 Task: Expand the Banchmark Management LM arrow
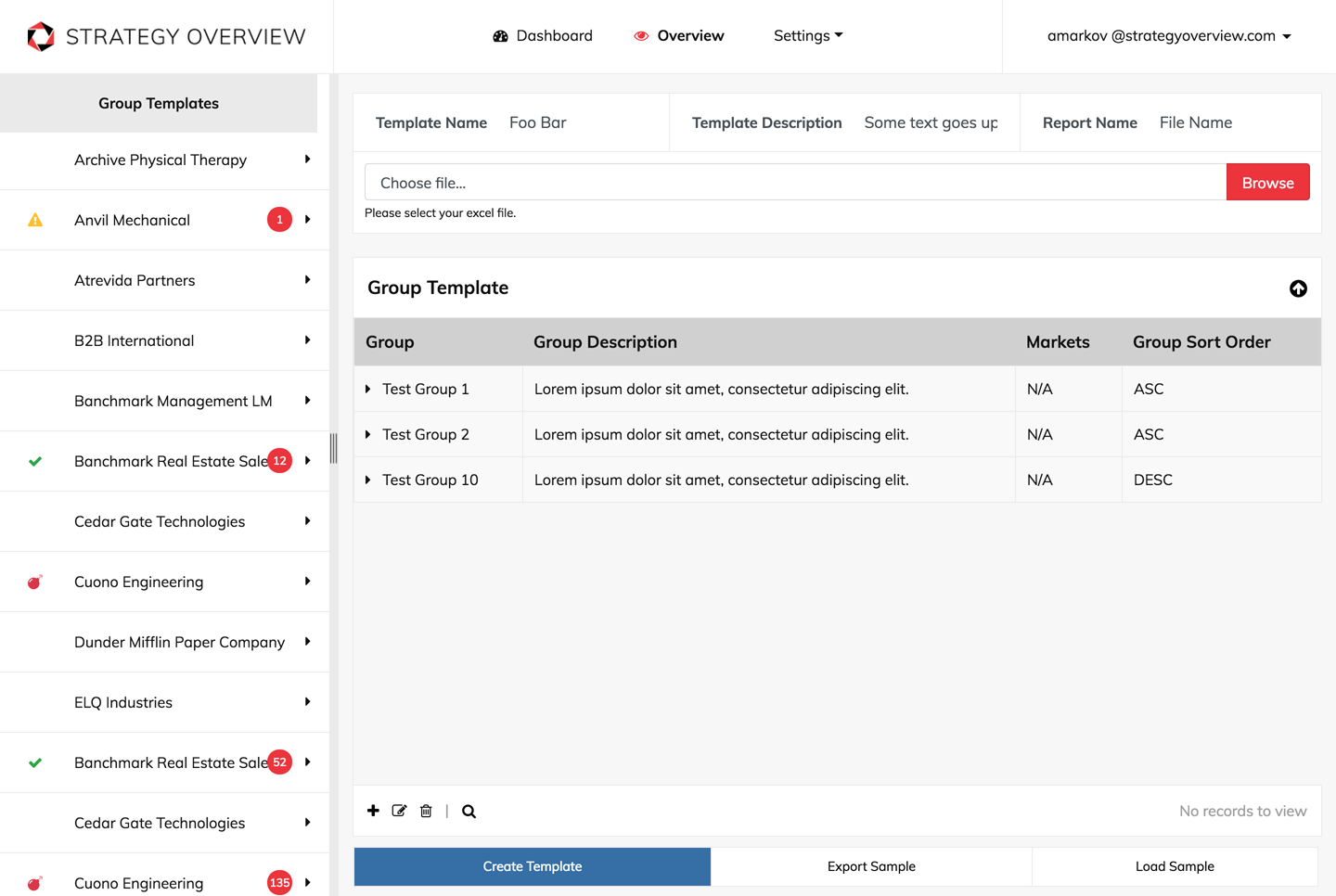coord(307,401)
